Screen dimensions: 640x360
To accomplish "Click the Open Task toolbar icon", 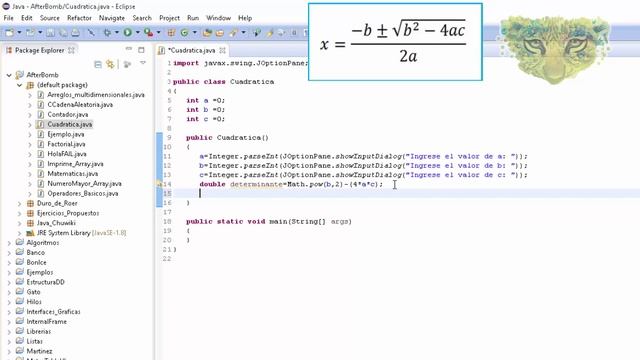I will pyautogui.click(x=220, y=33).
